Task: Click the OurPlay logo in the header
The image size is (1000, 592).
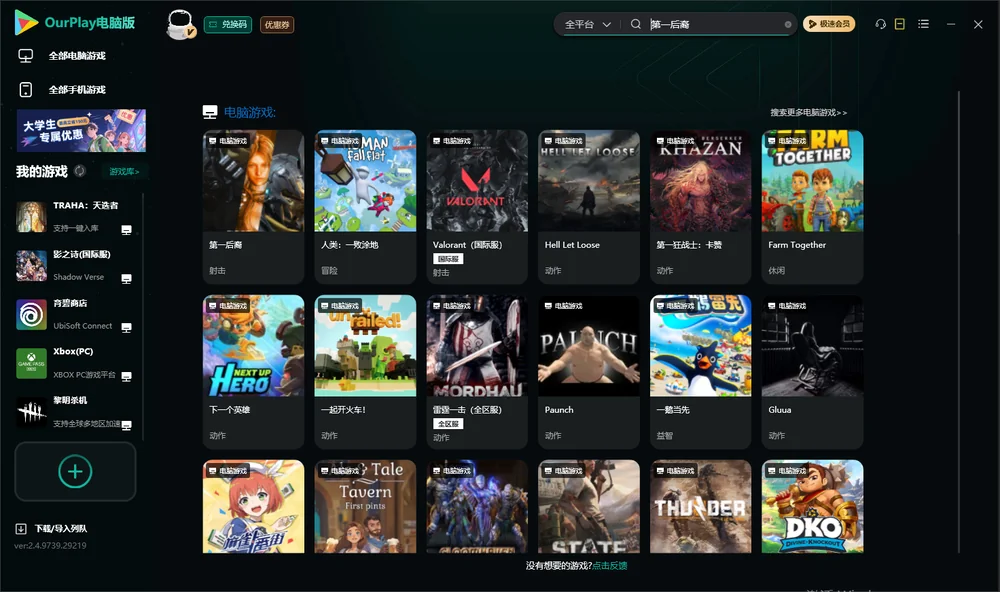Action: [x=75, y=23]
